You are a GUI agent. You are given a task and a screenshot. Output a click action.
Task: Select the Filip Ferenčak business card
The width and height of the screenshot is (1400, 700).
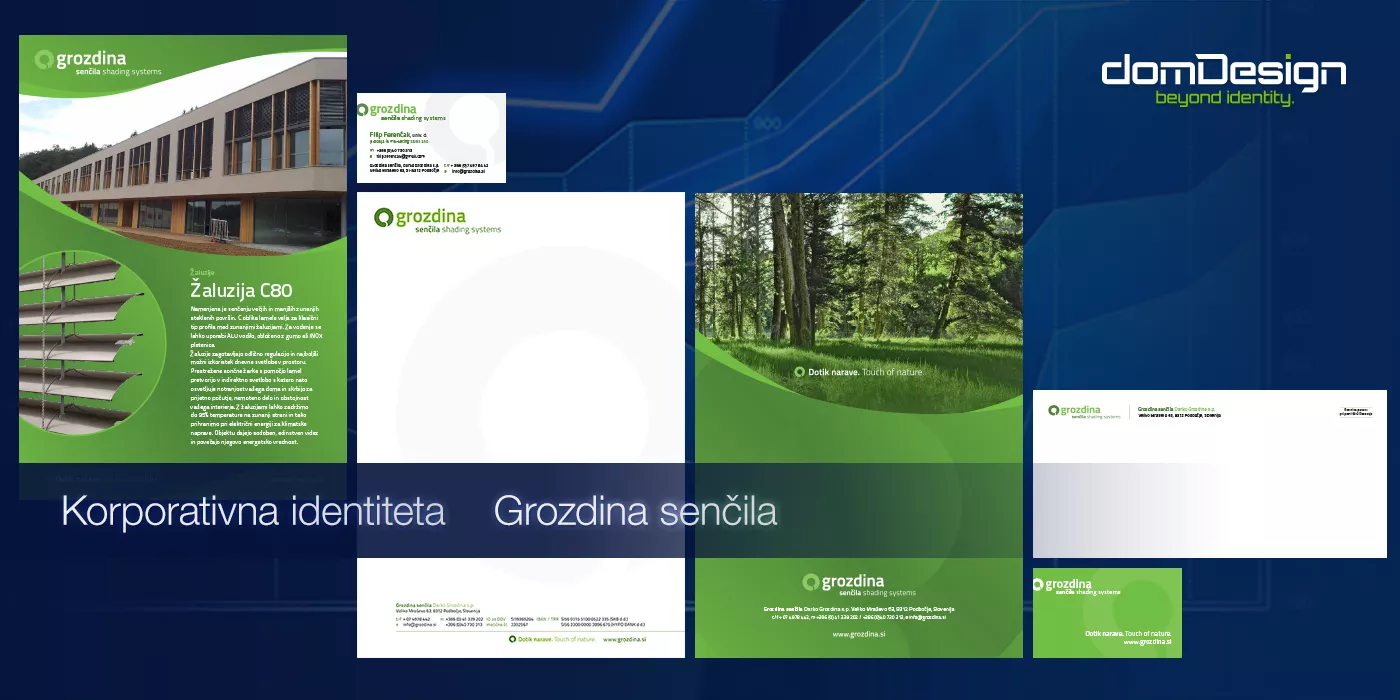click(x=431, y=140)
